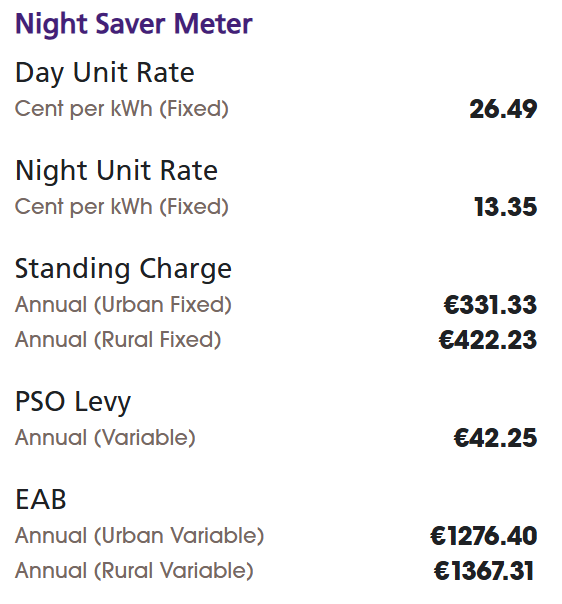Select the Standing Charge heading
This screenshot has height=604, width=562.
pos(123,269)
